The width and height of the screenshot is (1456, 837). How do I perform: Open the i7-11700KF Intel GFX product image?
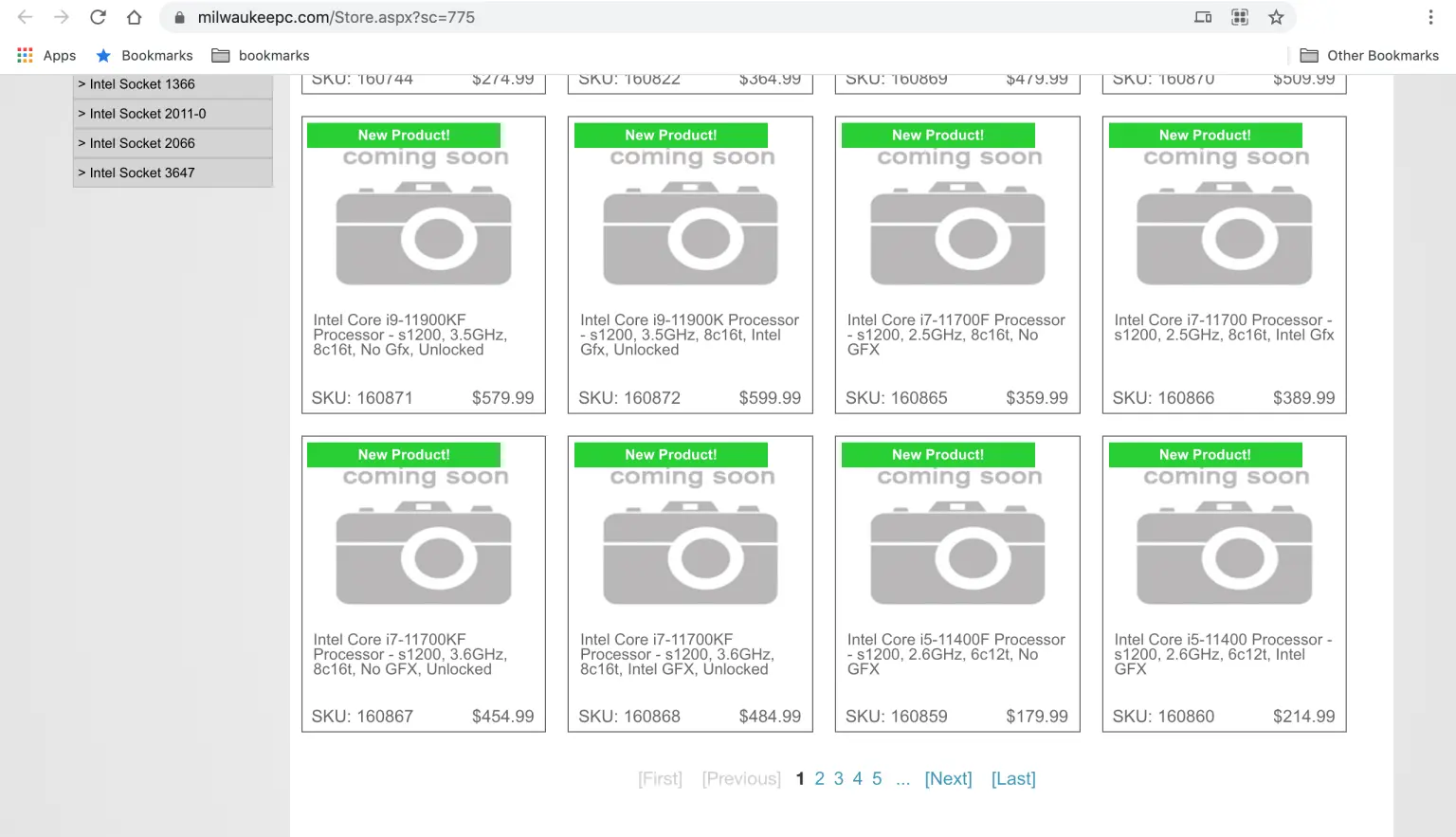pyautogui.click(x=691, y=537)
